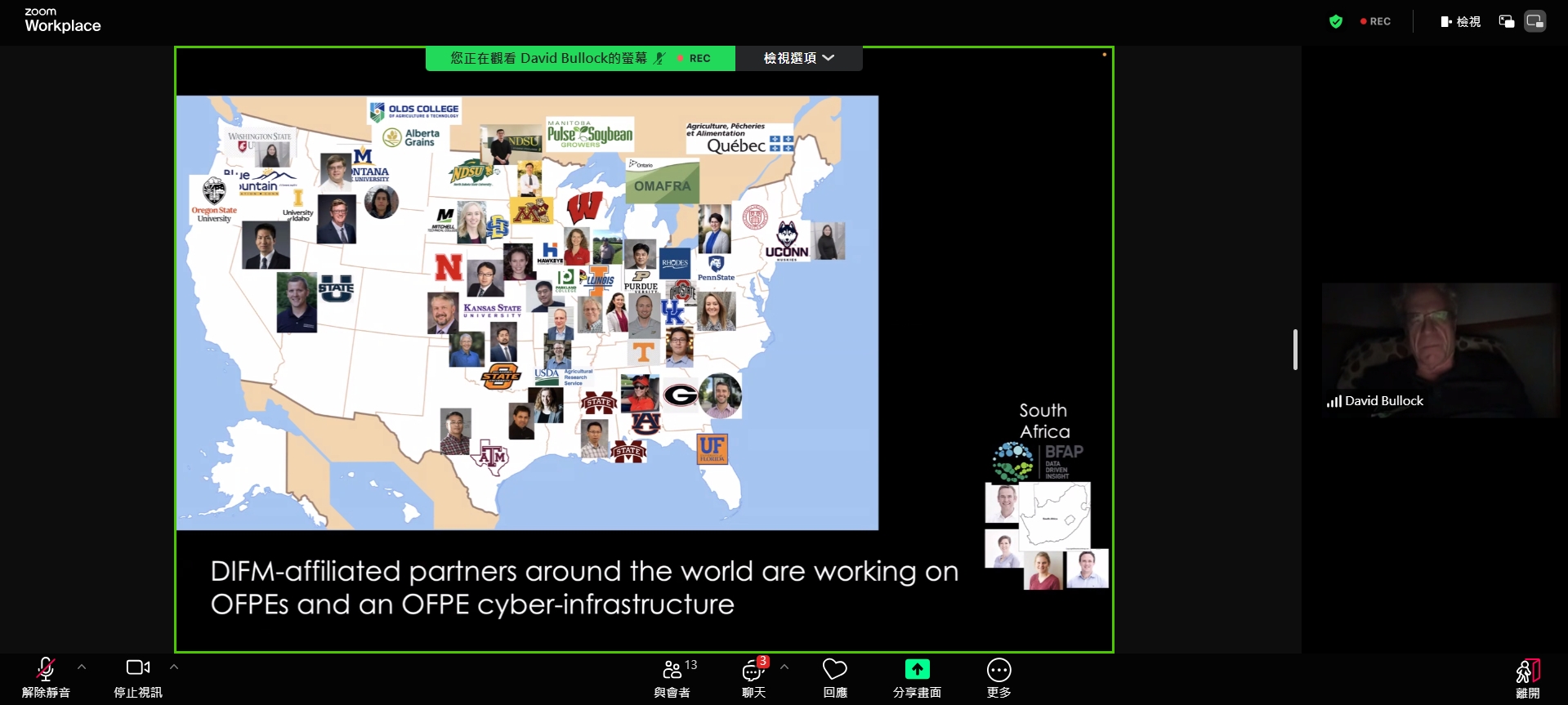The height and width of the screenshot is (705, 1568).
Task: Start sharing screen with 分享畫面
Action: (917, 677)
